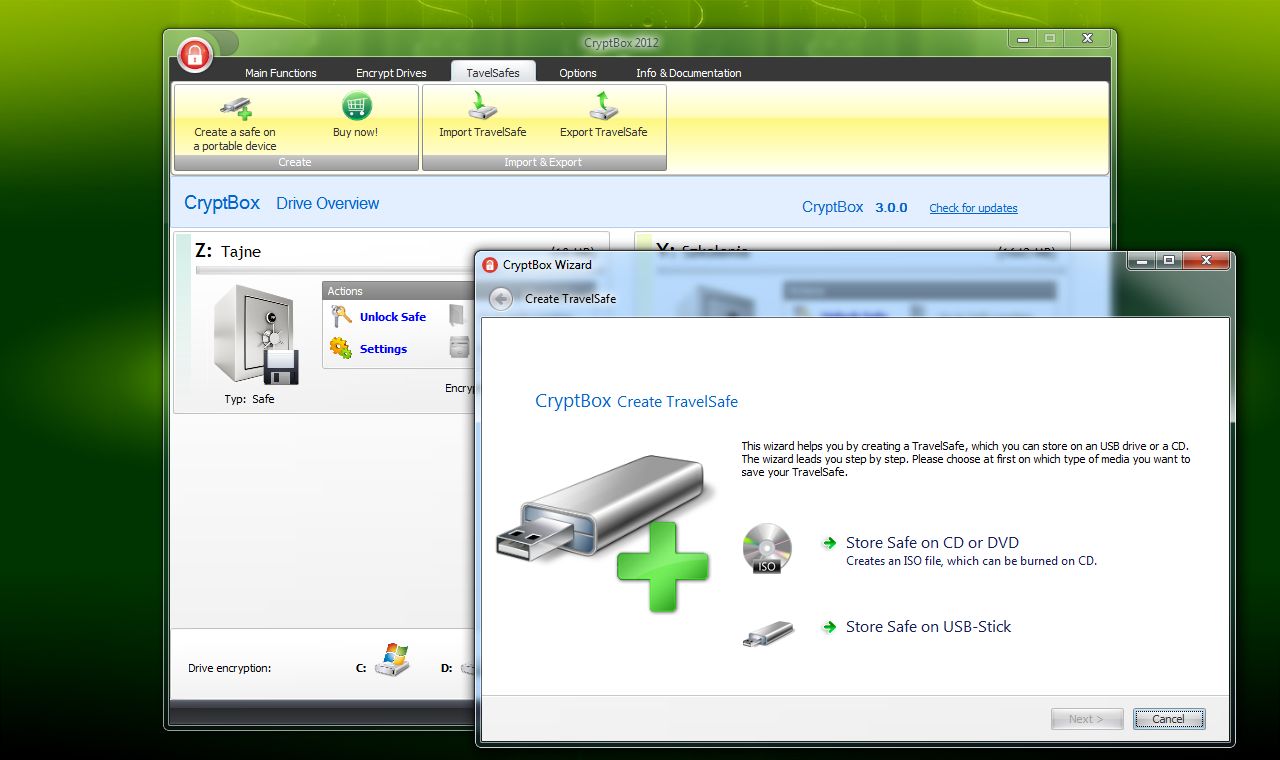Viewport: 1280px width, 760px height.
Task: Click the Import TravelSafe label
Action: [x=483, y=132]
